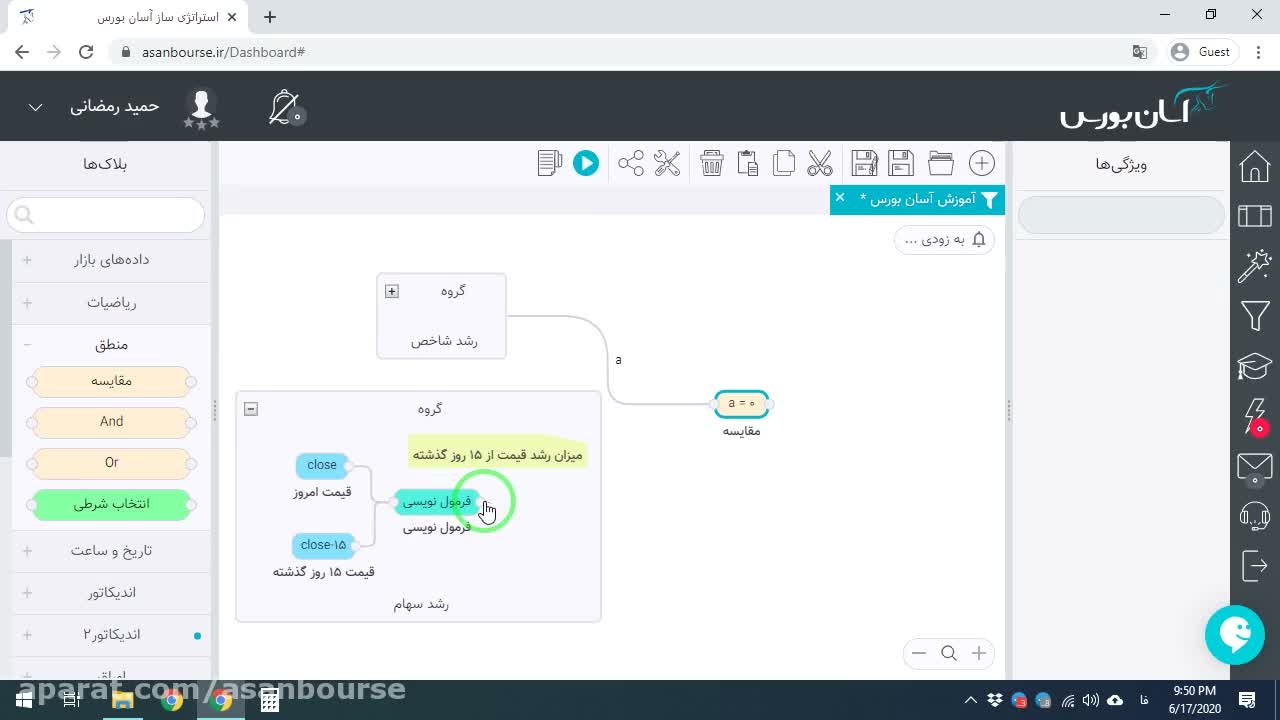
Task: Click the save-as floppy with pencil icon
Action: (864, 163)
